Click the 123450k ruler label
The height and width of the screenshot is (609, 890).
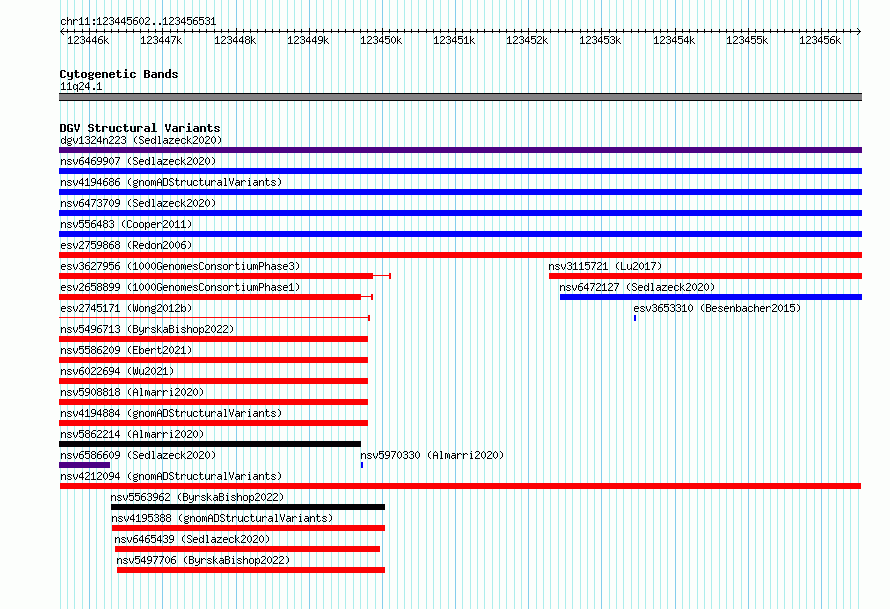(x=381, y=40)
